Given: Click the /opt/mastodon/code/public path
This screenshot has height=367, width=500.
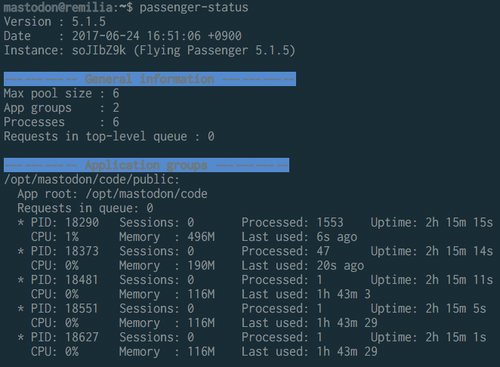Looking at the screenshot, I should [92, 180].
